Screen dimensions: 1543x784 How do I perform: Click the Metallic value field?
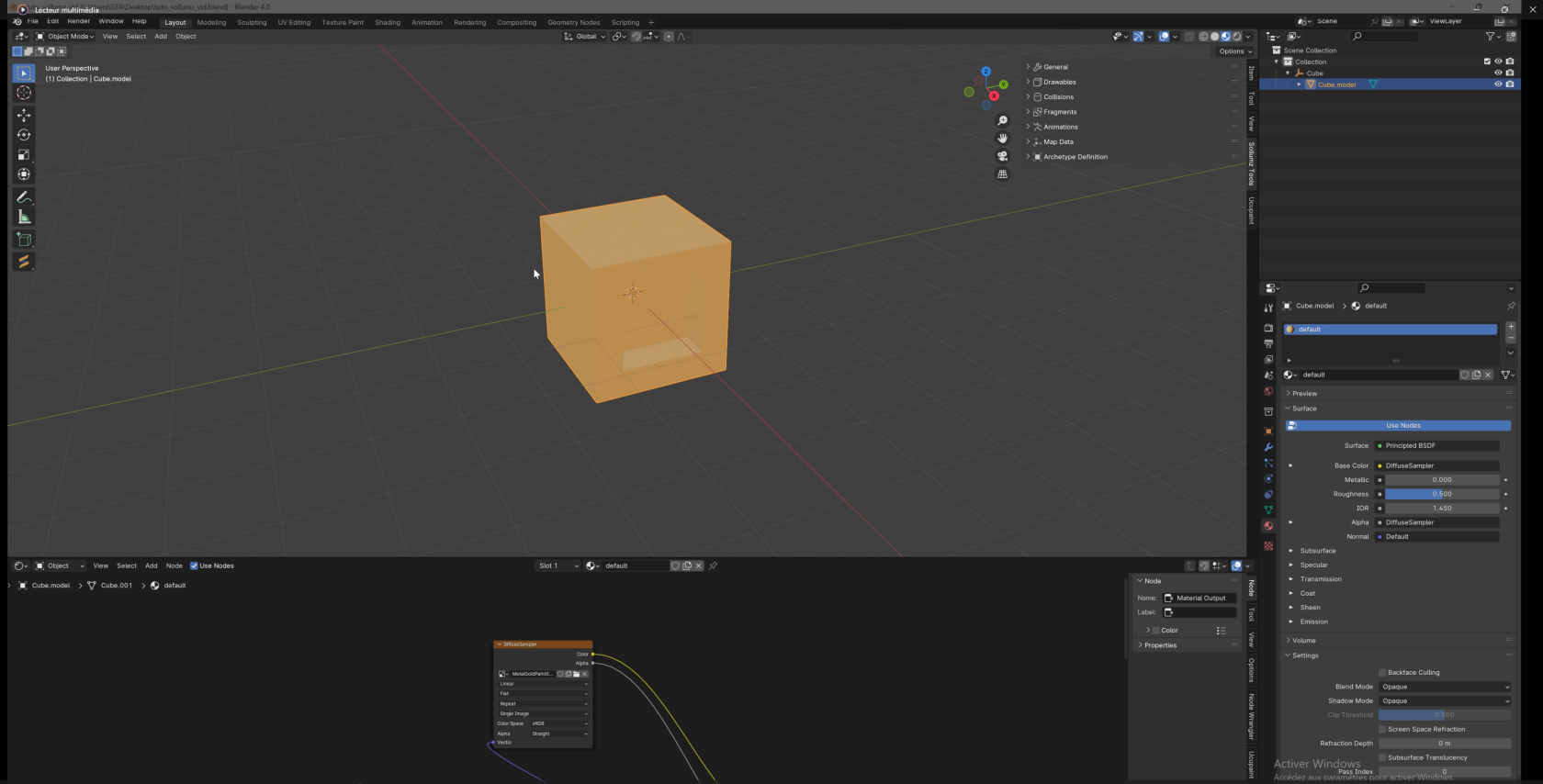1442,480
